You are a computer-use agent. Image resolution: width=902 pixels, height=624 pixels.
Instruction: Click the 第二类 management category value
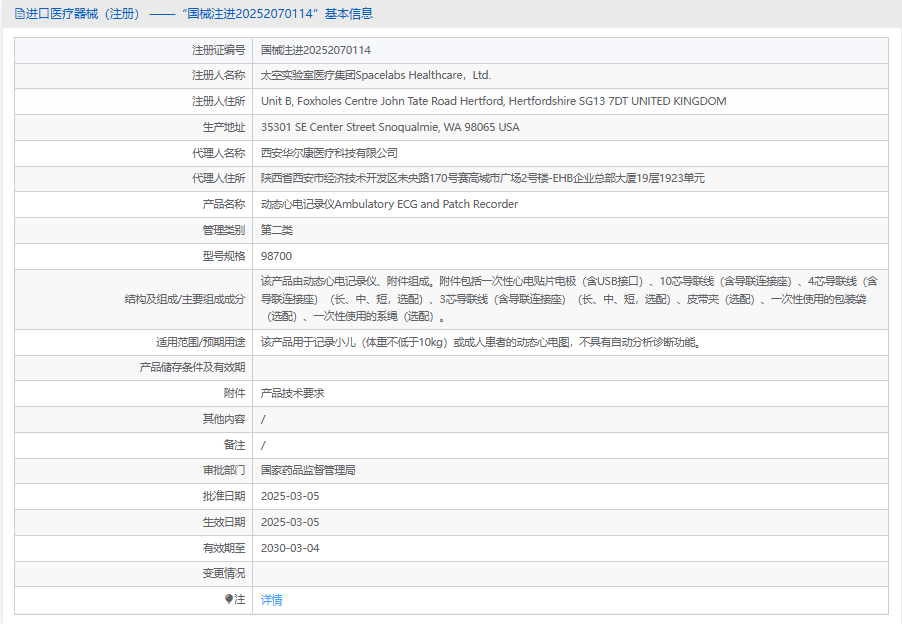tap(277, 230)
